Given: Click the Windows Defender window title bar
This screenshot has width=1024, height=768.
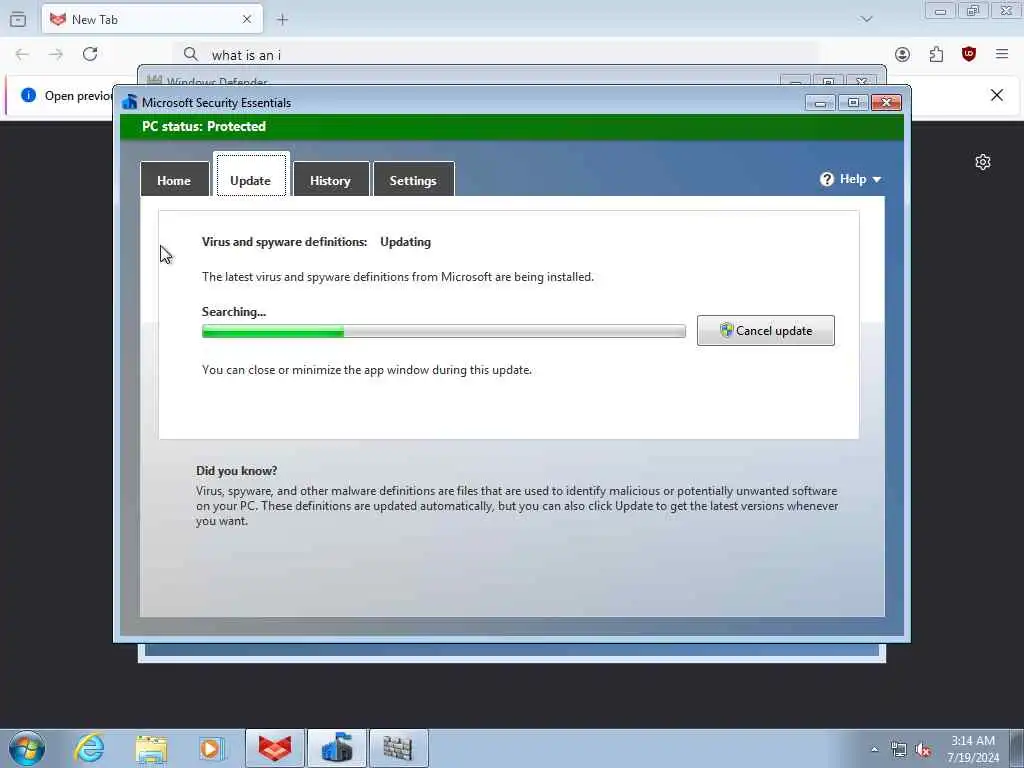Looking at the screenshot, I should (x=457, y=78).
